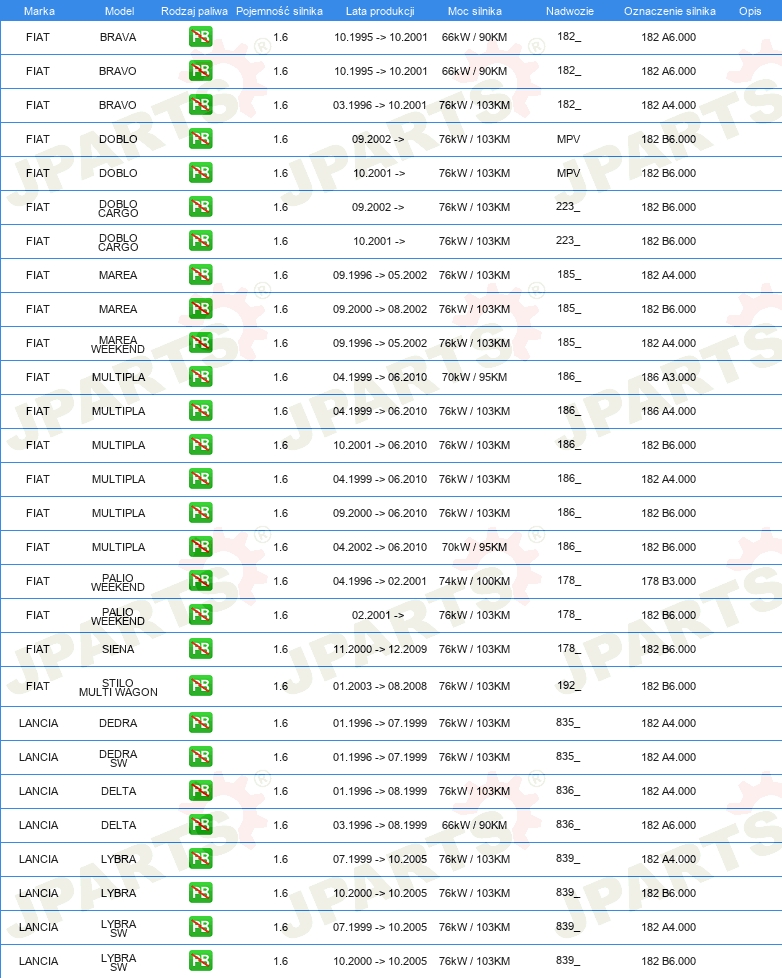Click the LANCIA cell in the DEDRA SW row
This screenshot has width=782, height=978.
39,757
